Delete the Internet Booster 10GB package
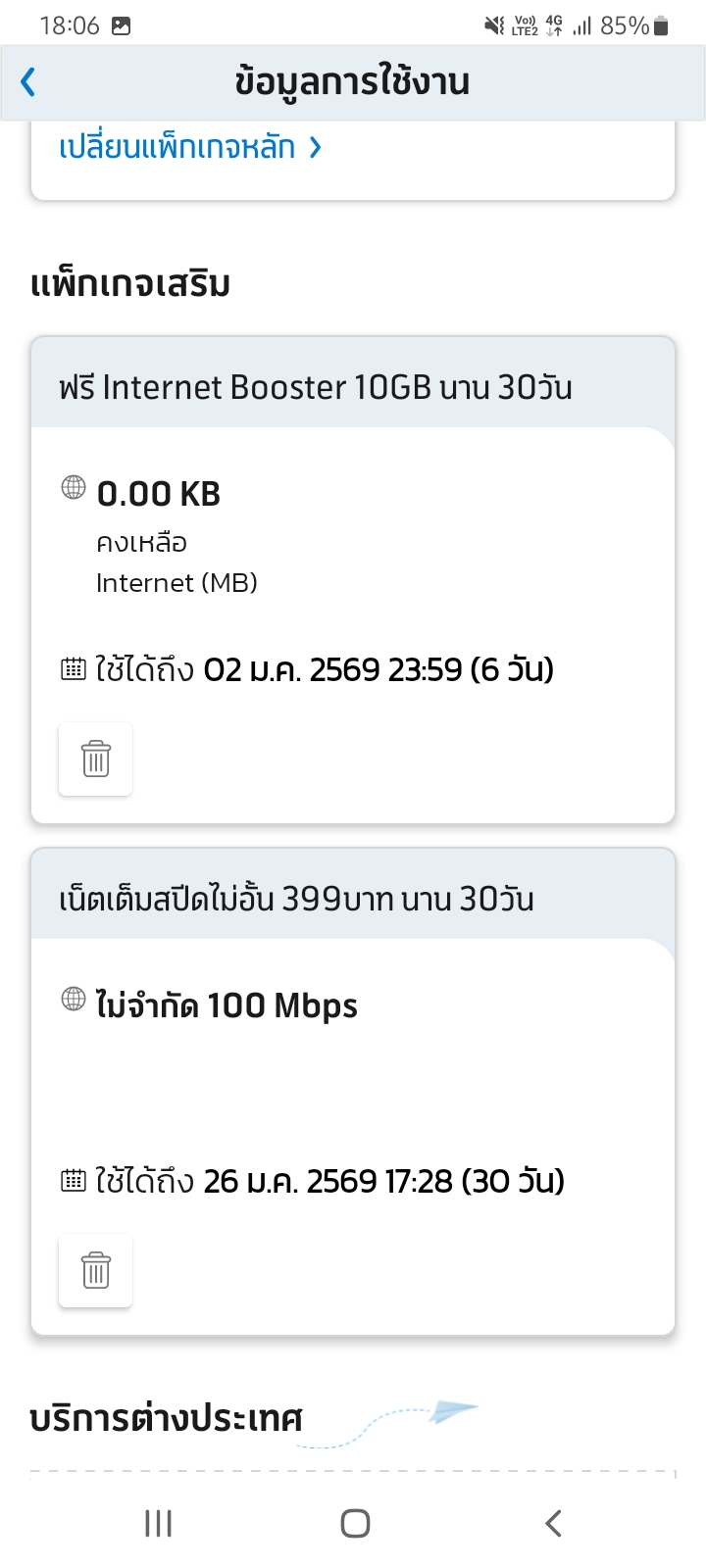706x1568 pixels. click(x=95, y=759)
